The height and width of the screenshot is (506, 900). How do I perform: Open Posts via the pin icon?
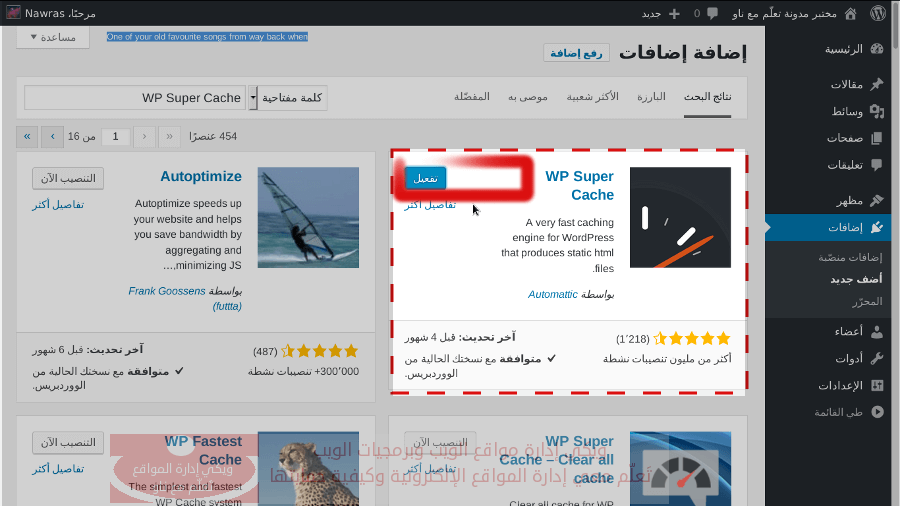tap(877, 84)
